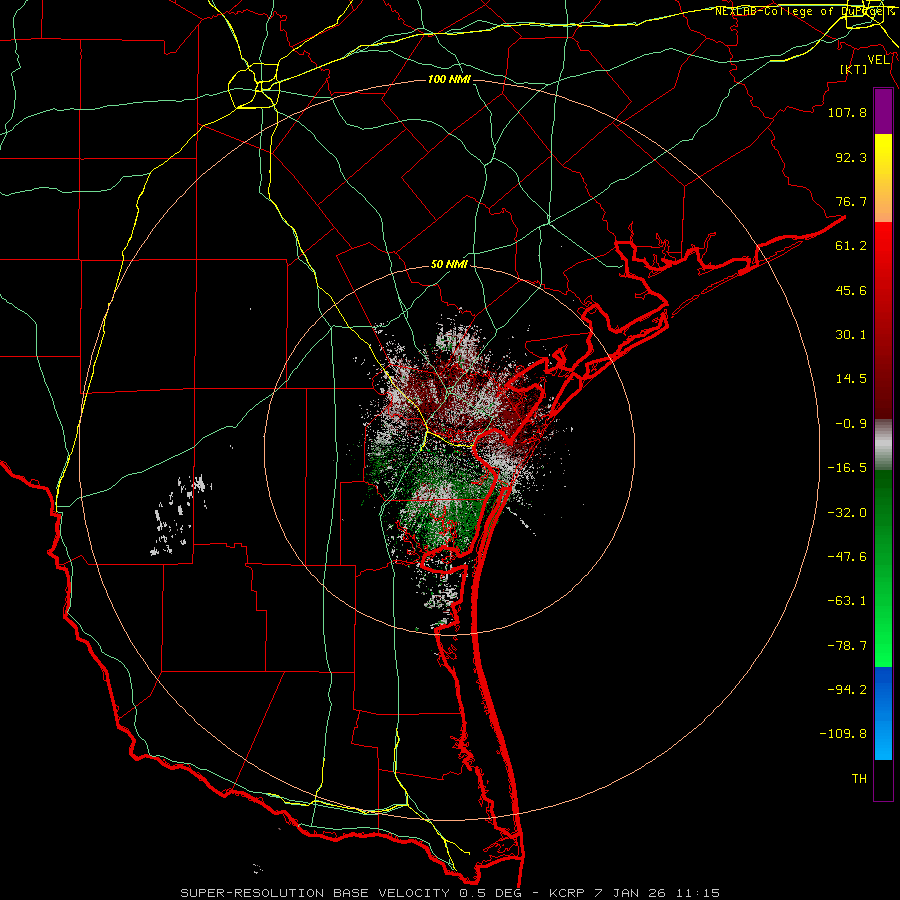The height and width of the screenshot is (900, 900).
Task: Click the 50 NMI range ring label
Action: [449, 265]
